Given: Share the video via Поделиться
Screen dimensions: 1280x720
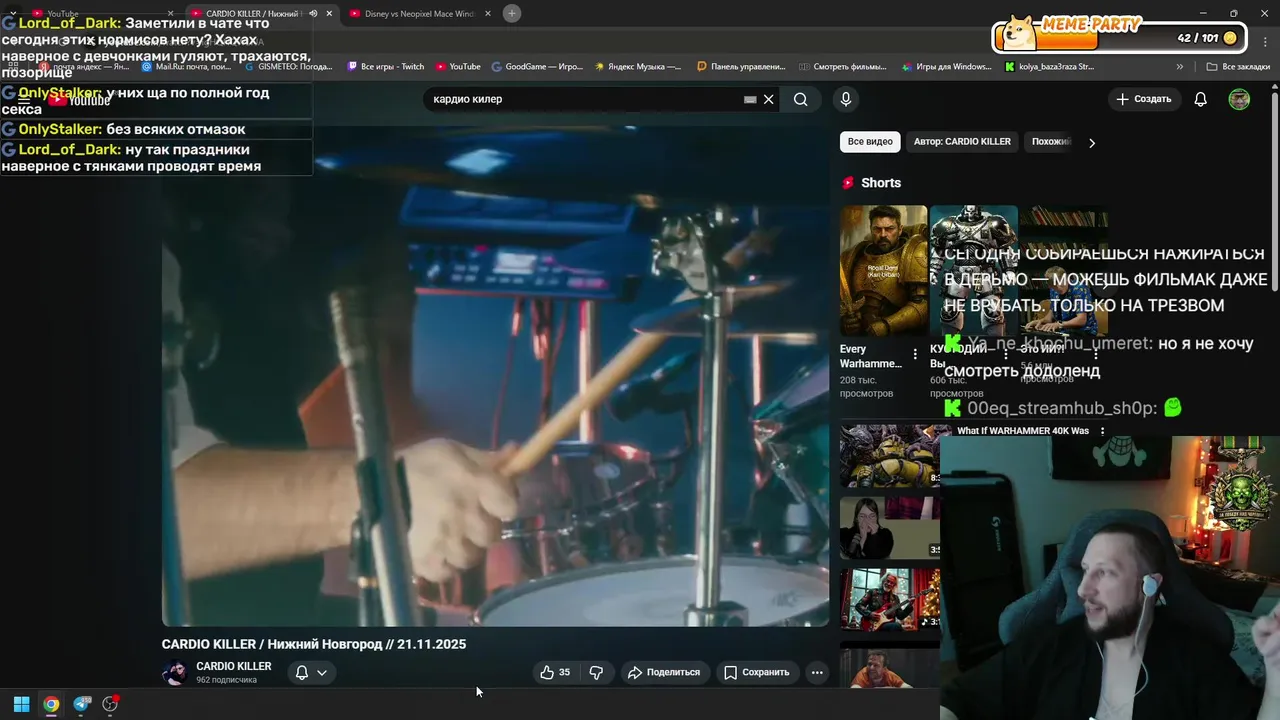Looking at the screenshot, I should click(x=663, y=672).
